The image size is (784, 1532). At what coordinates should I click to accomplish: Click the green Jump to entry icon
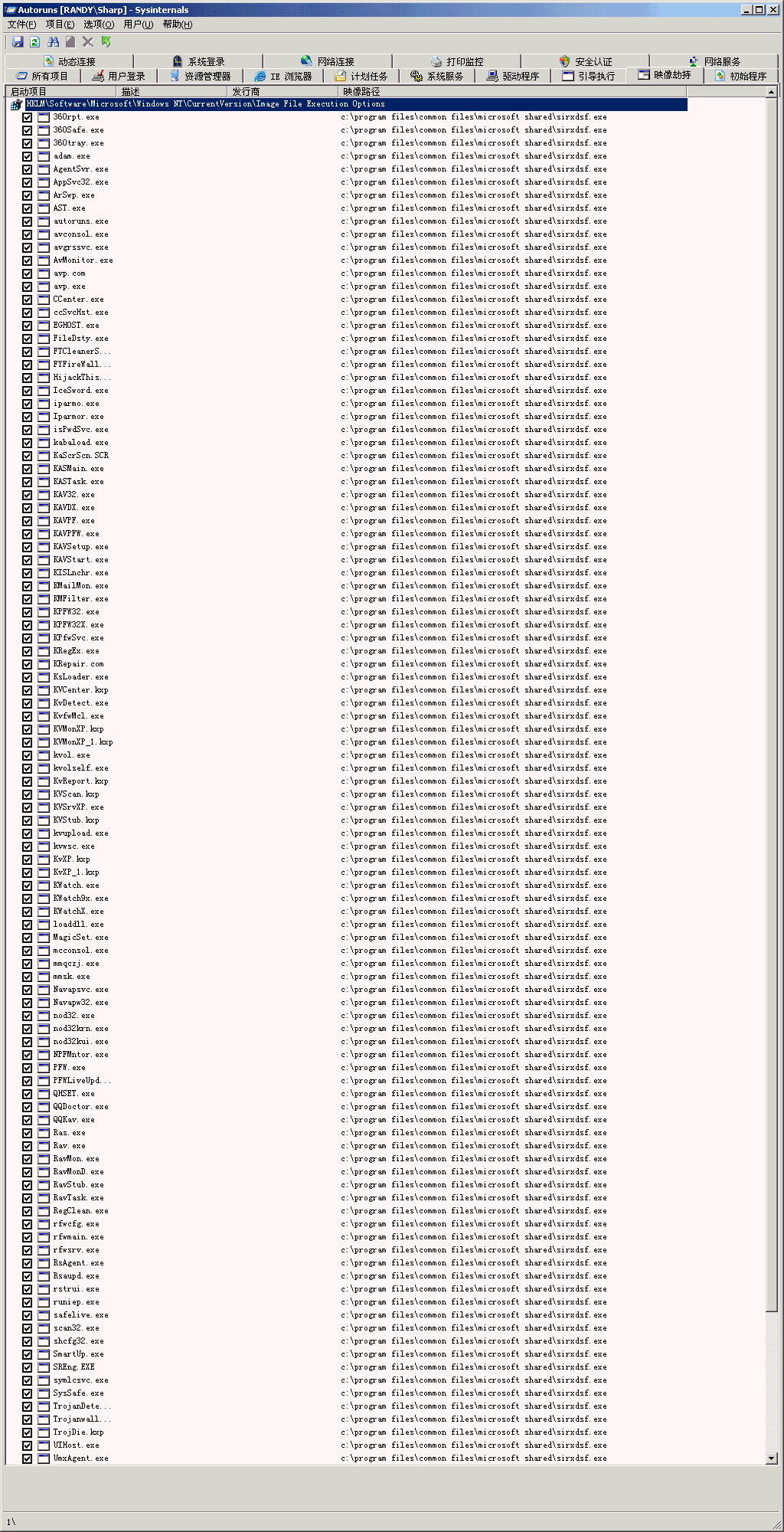coord(106,42)
